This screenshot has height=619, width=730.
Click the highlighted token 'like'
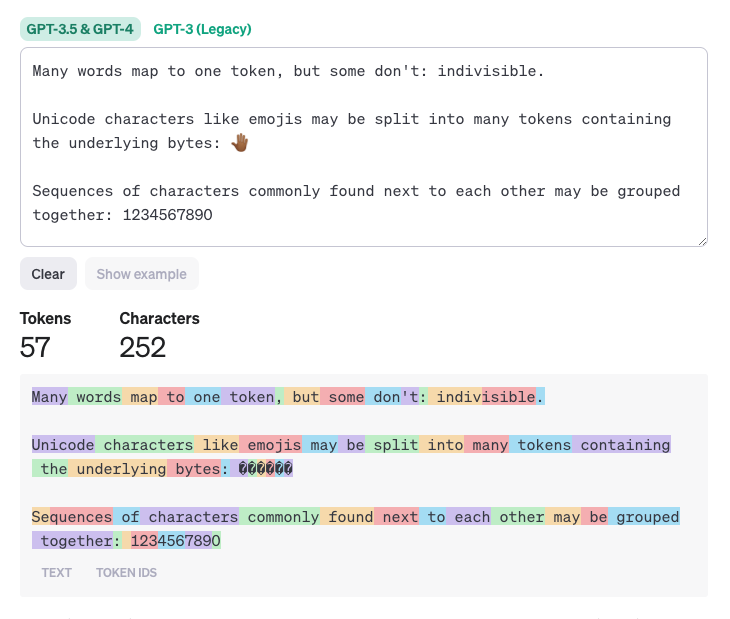(x=217, y=444)
